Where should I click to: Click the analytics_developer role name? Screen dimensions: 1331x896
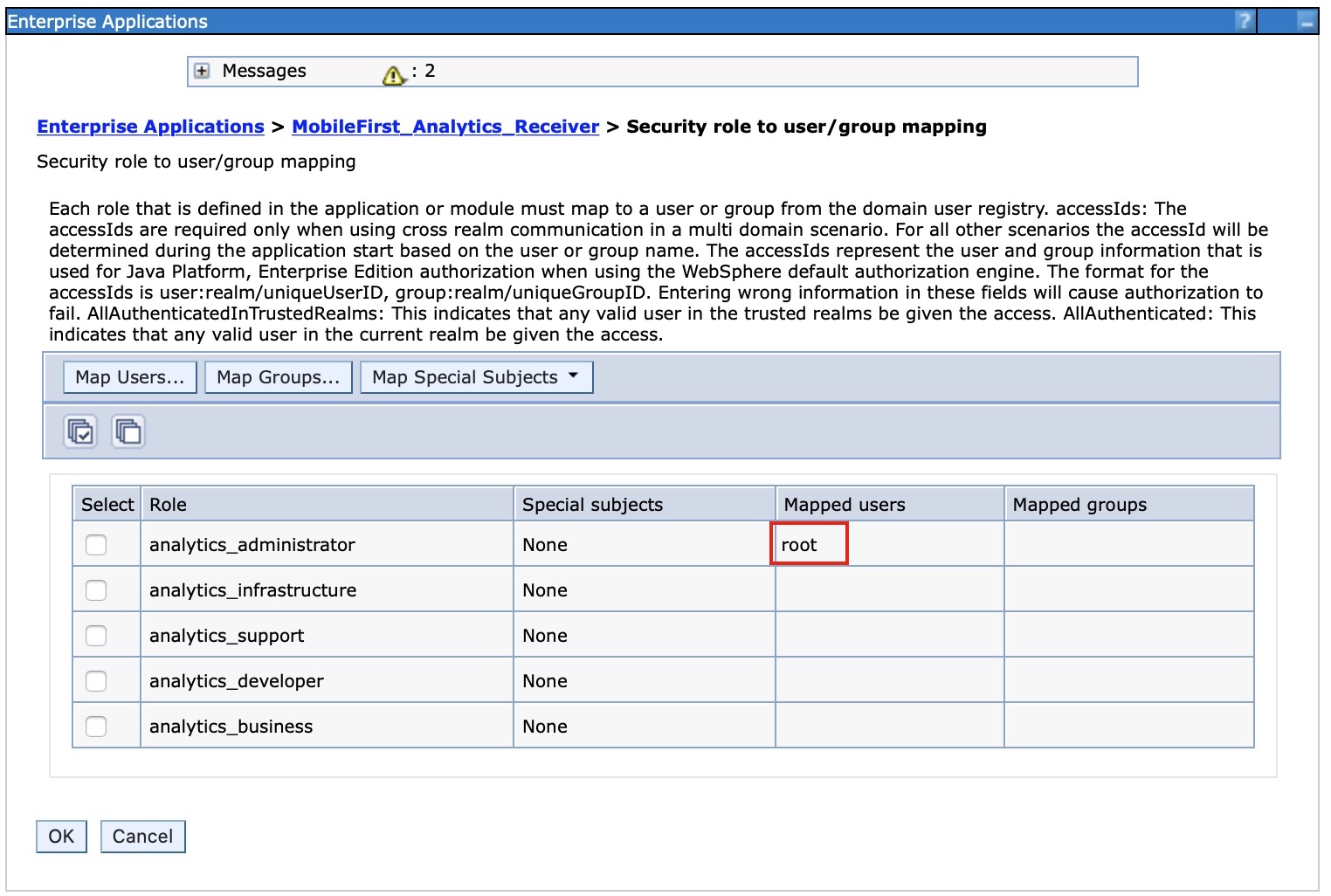tap(237, 681)
